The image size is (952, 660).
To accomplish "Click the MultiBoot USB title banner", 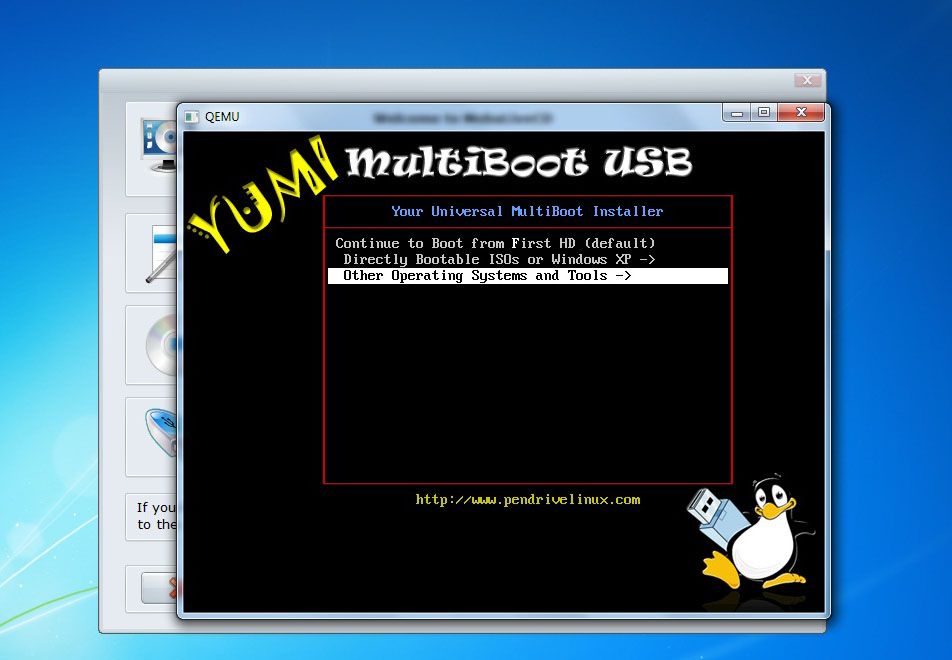I will tap(518, 163).
